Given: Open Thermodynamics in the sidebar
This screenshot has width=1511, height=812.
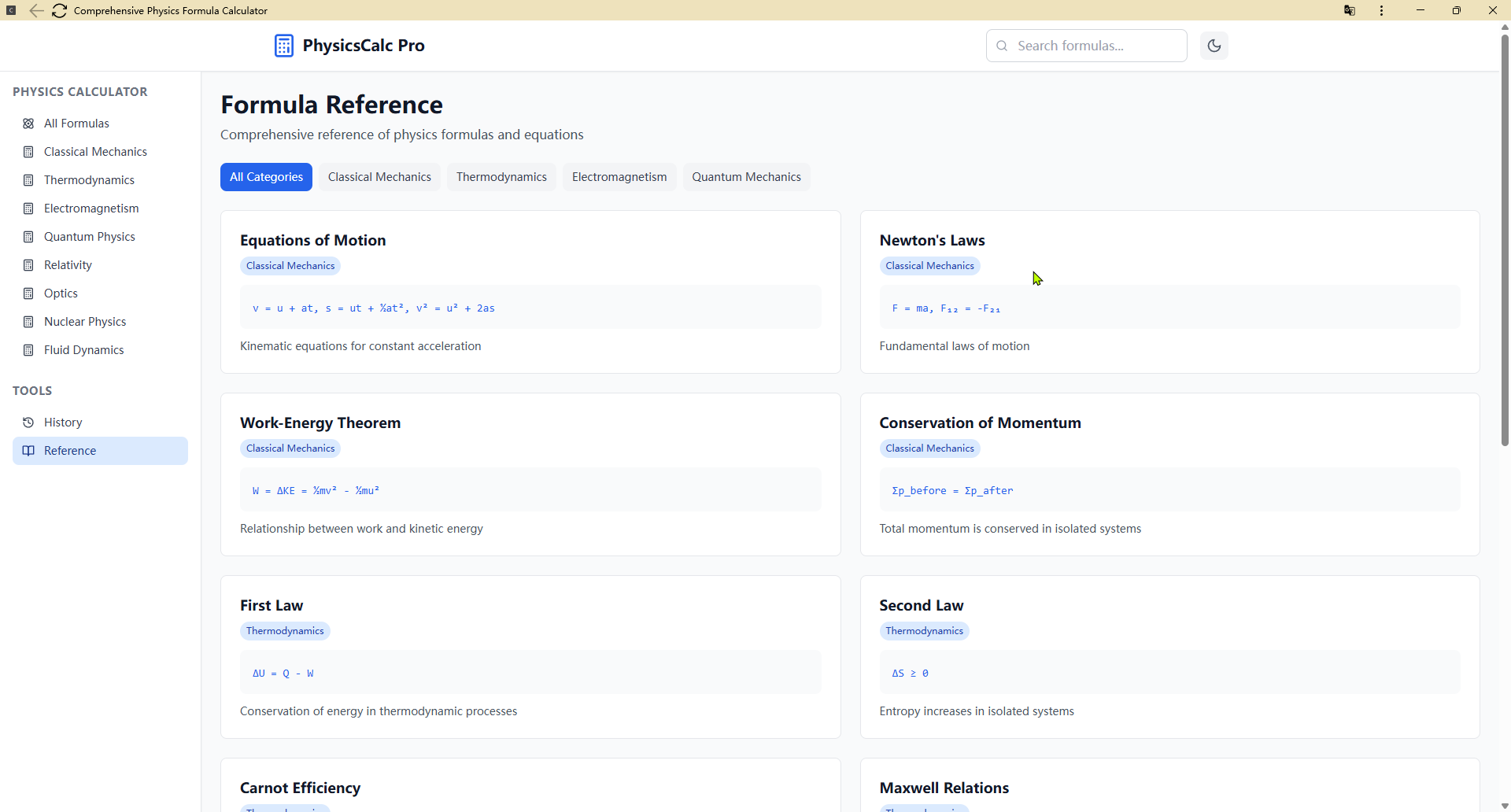Looking at the screenshot, I should pyautogui.click(x=100, y=180).
